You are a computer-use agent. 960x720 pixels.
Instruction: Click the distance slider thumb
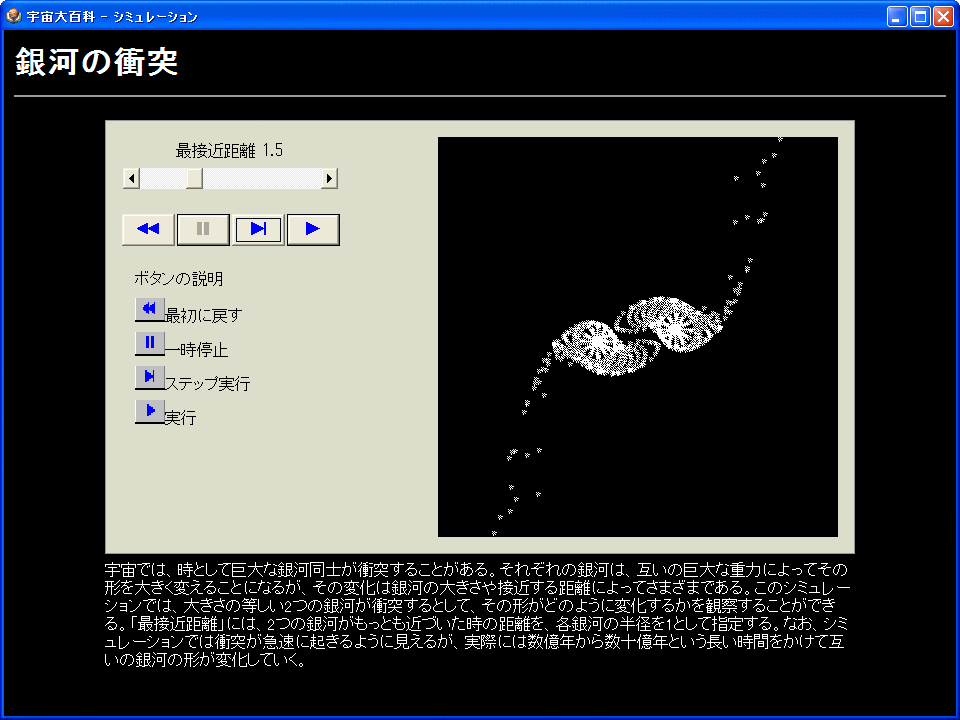(x=194, y=179)
